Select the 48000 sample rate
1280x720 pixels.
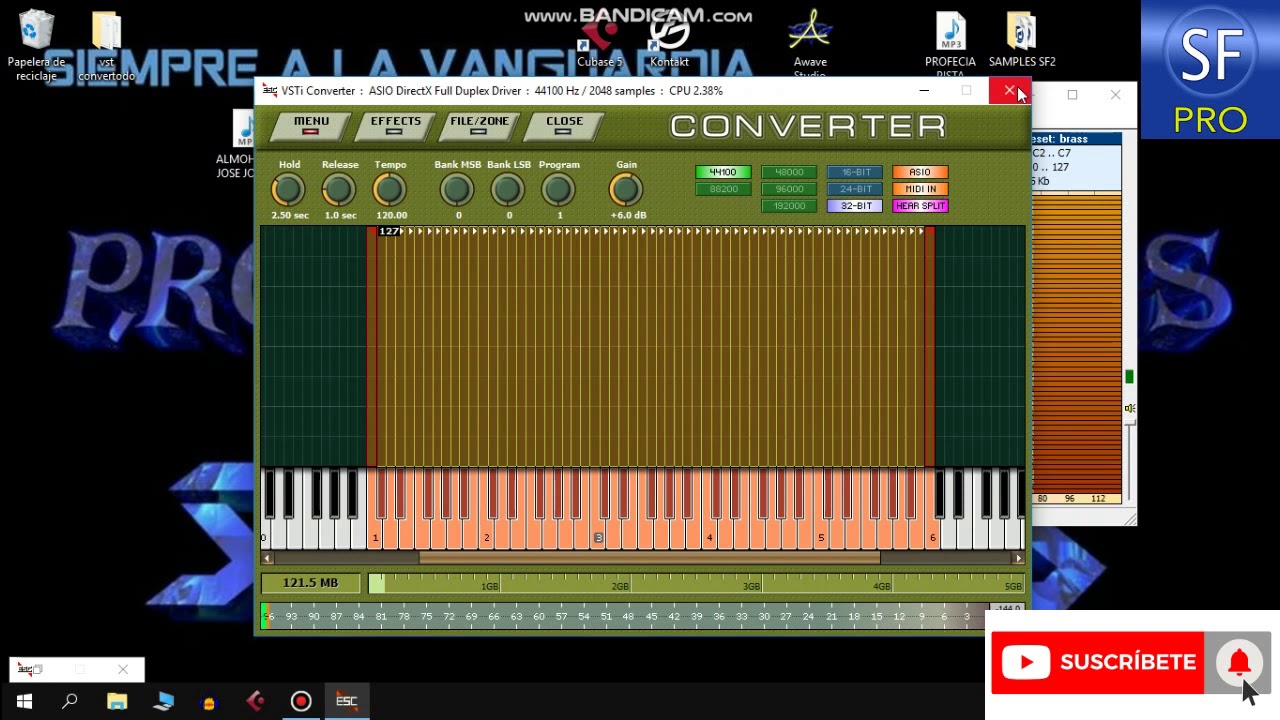tap(789, 172)
